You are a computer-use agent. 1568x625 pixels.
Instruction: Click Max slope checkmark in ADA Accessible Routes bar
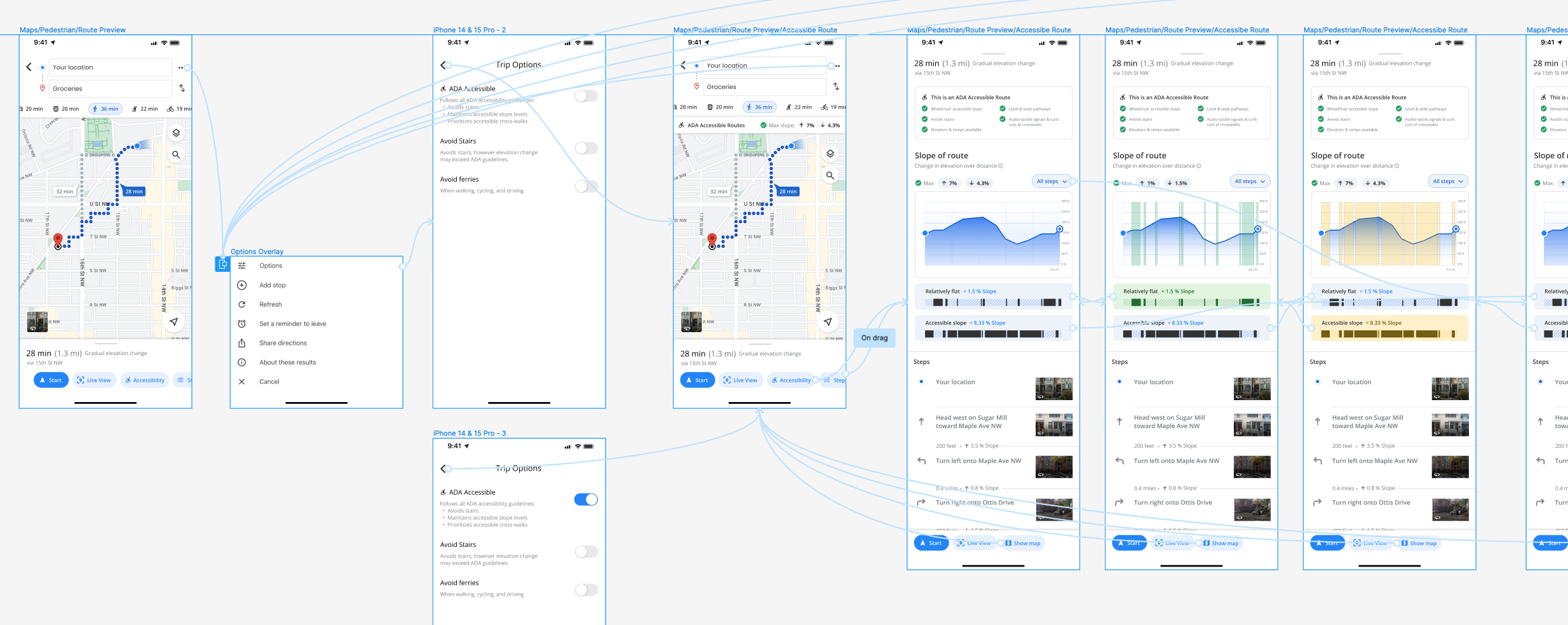coord(764,125)
